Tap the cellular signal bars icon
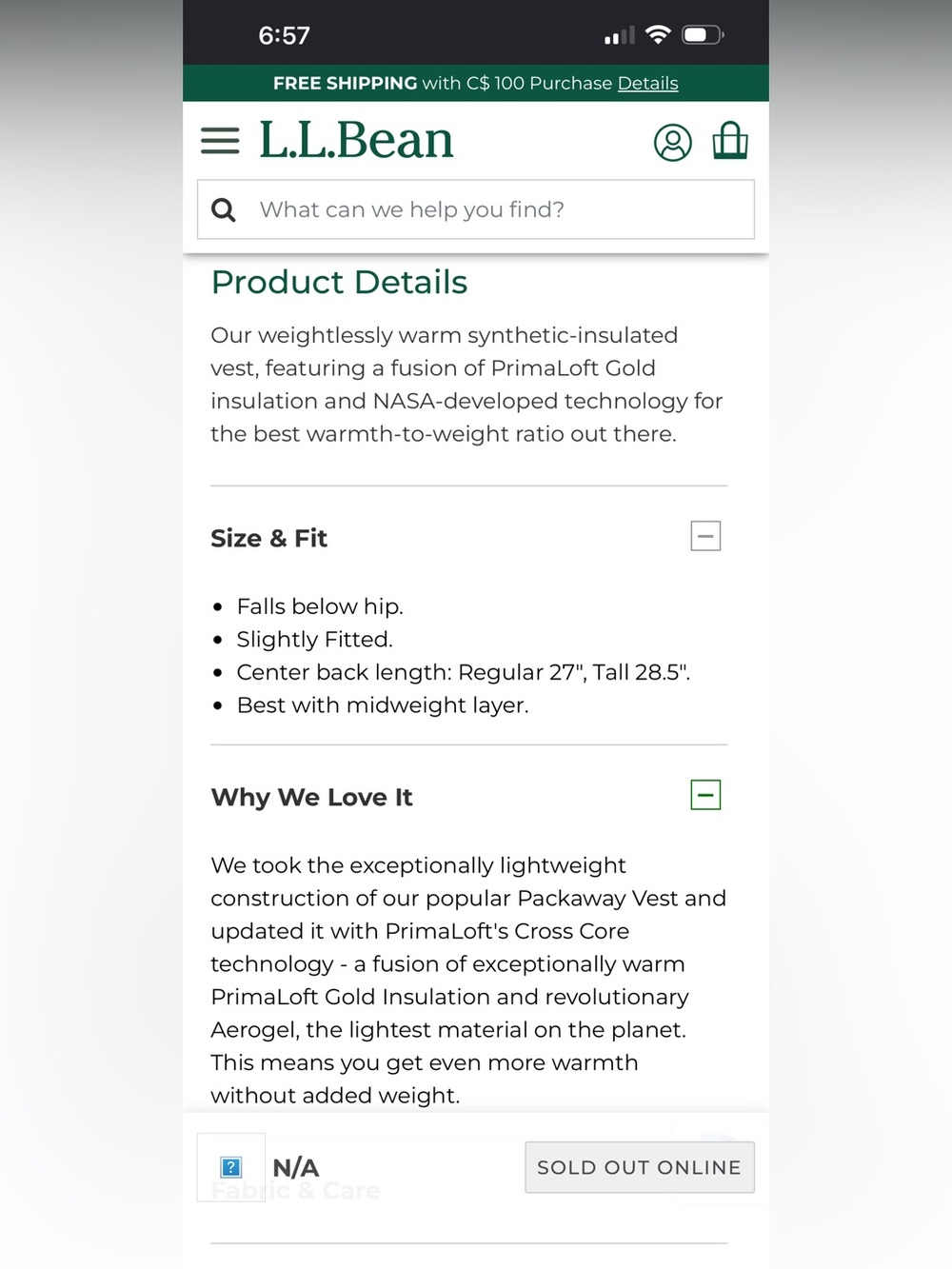 (619, 36)
